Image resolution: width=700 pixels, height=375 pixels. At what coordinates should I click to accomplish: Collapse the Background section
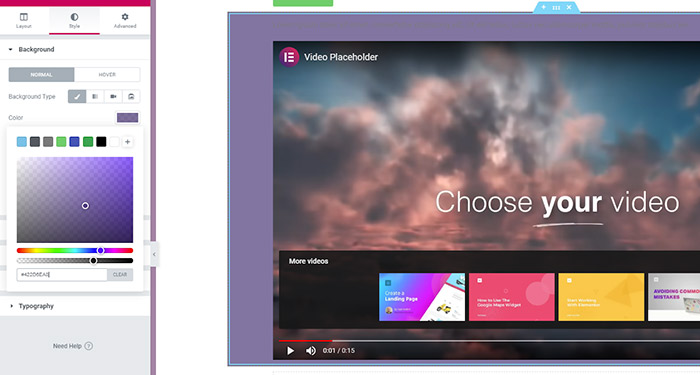pyautogui.click(x=32, y=49)
